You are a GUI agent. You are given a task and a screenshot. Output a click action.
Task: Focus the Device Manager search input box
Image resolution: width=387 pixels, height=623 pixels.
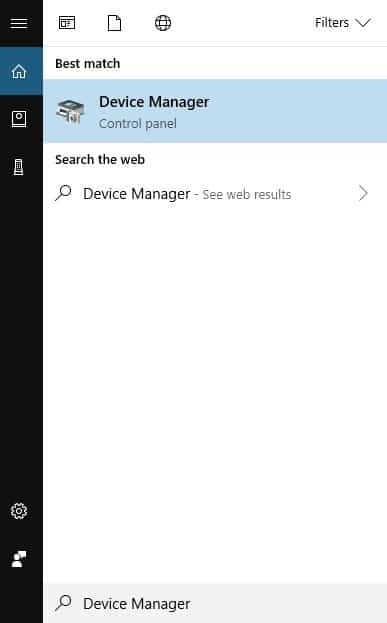215,604
